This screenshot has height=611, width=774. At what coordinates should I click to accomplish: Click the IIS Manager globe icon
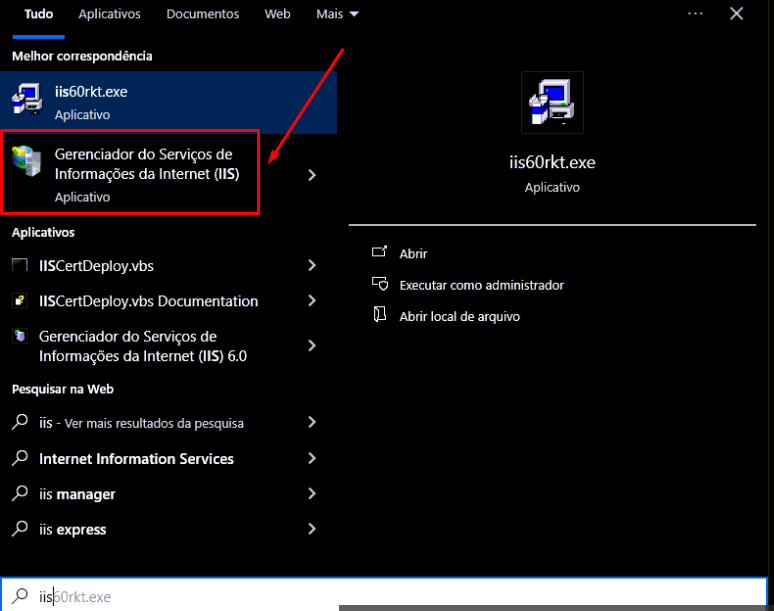point(26,161)
